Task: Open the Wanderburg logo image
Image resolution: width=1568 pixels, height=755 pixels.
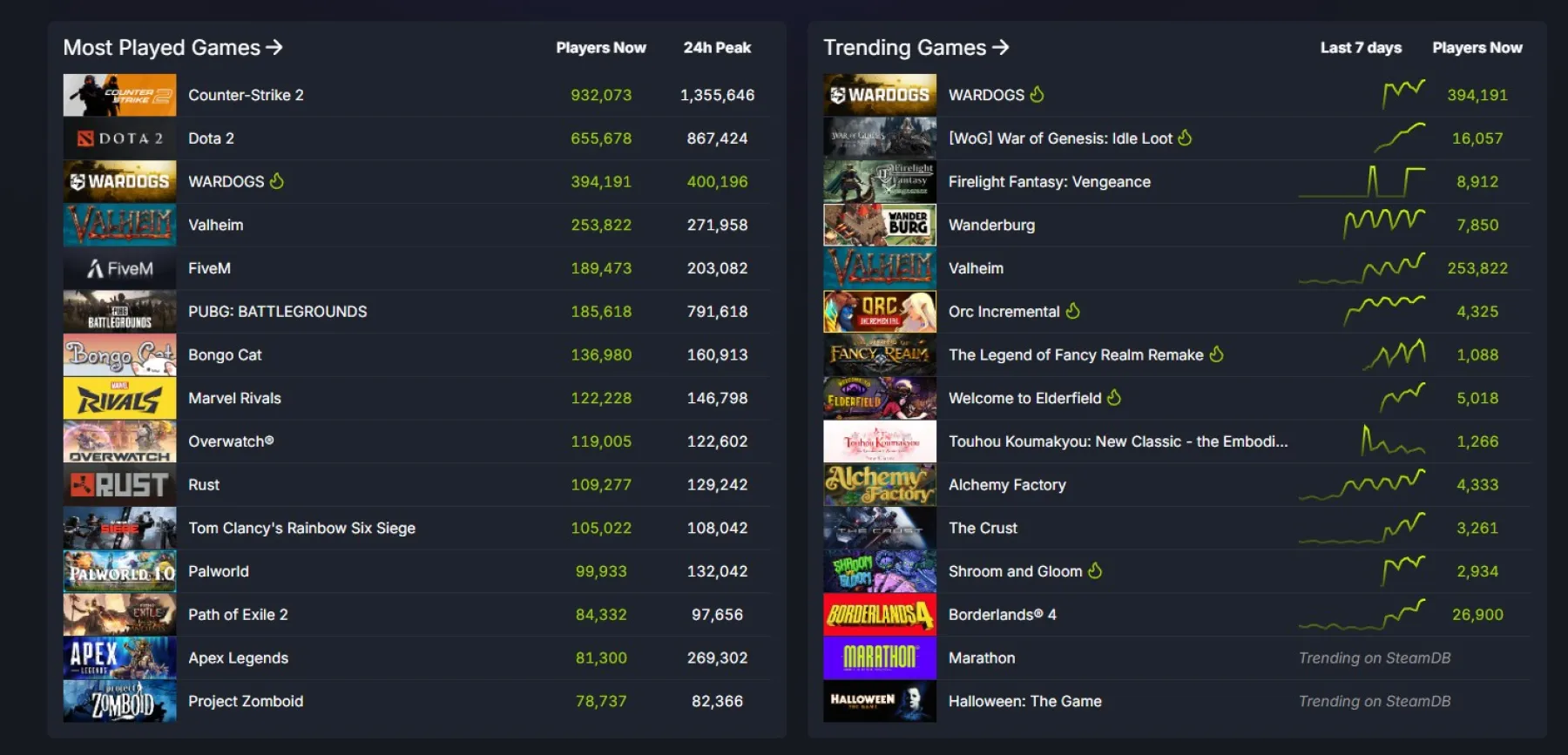Action: point(880,225)
